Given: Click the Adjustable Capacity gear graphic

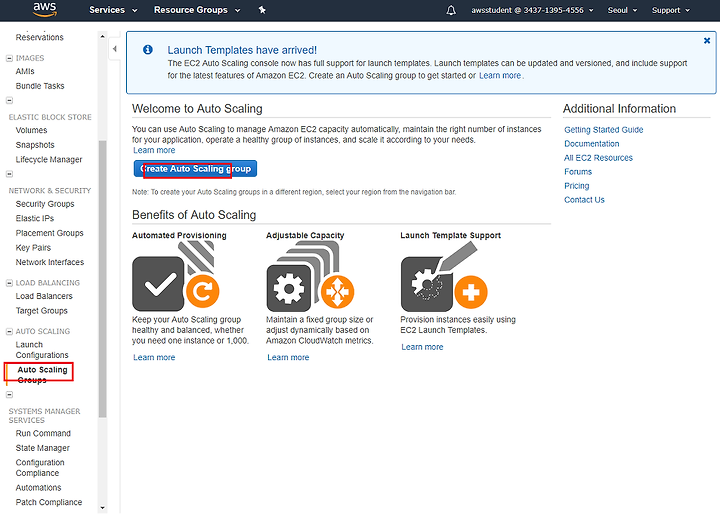Looking at the screenshot, I should (310, 277).
